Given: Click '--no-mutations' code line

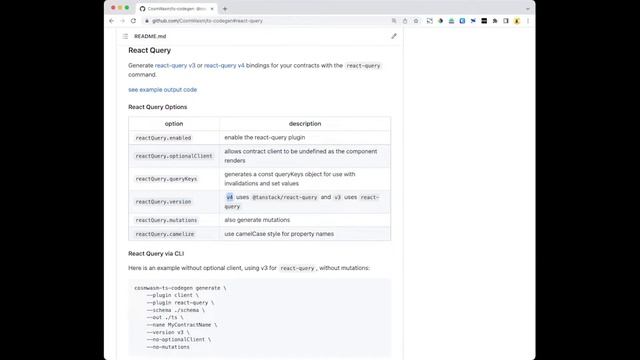Looking at the screenshot, I should pos(168,347).
